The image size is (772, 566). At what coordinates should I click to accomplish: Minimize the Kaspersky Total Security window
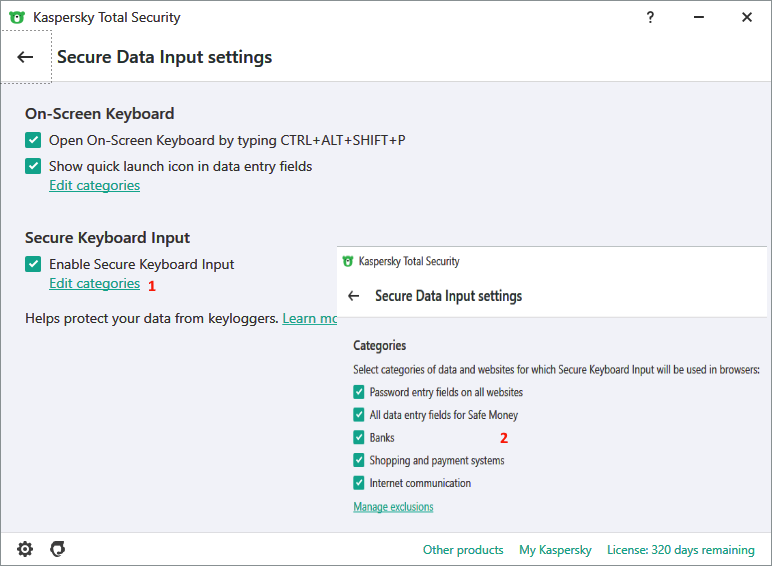click(x=699, y=17)
